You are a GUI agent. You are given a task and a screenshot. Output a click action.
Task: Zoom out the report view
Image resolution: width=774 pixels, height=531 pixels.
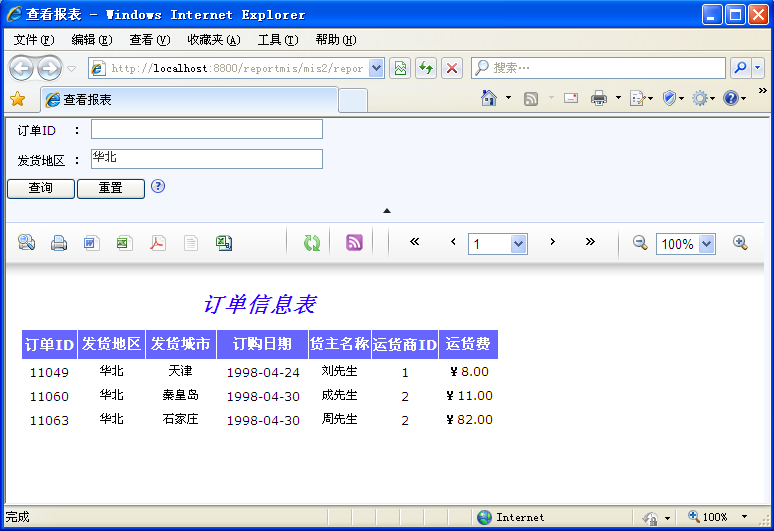point(640,242)
